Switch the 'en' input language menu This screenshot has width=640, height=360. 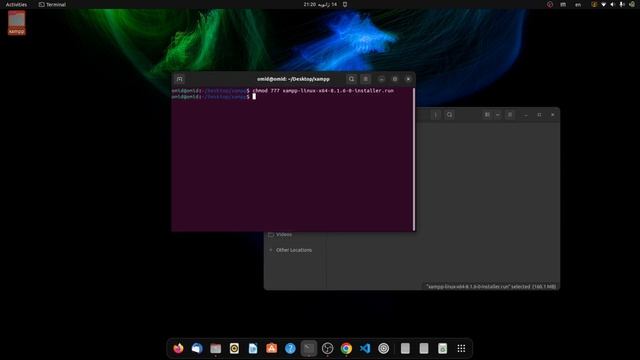tap(578, 4)
